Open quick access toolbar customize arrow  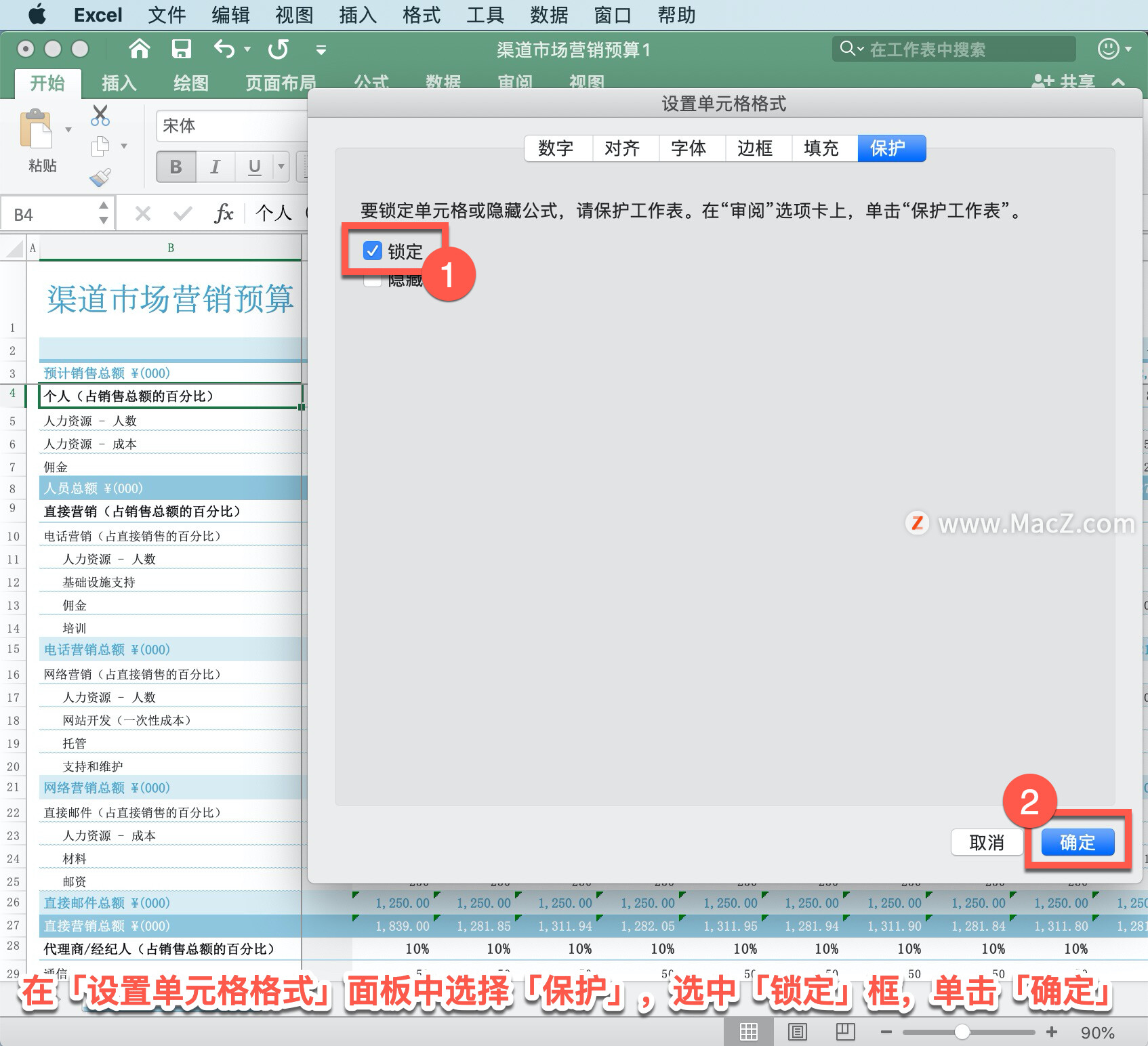(321, 49)
